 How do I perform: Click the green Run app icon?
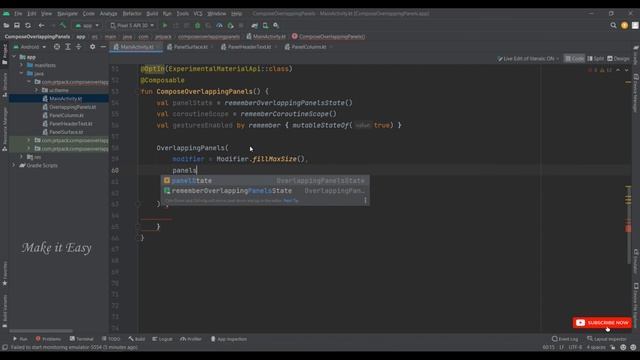[x=165, y=25]
